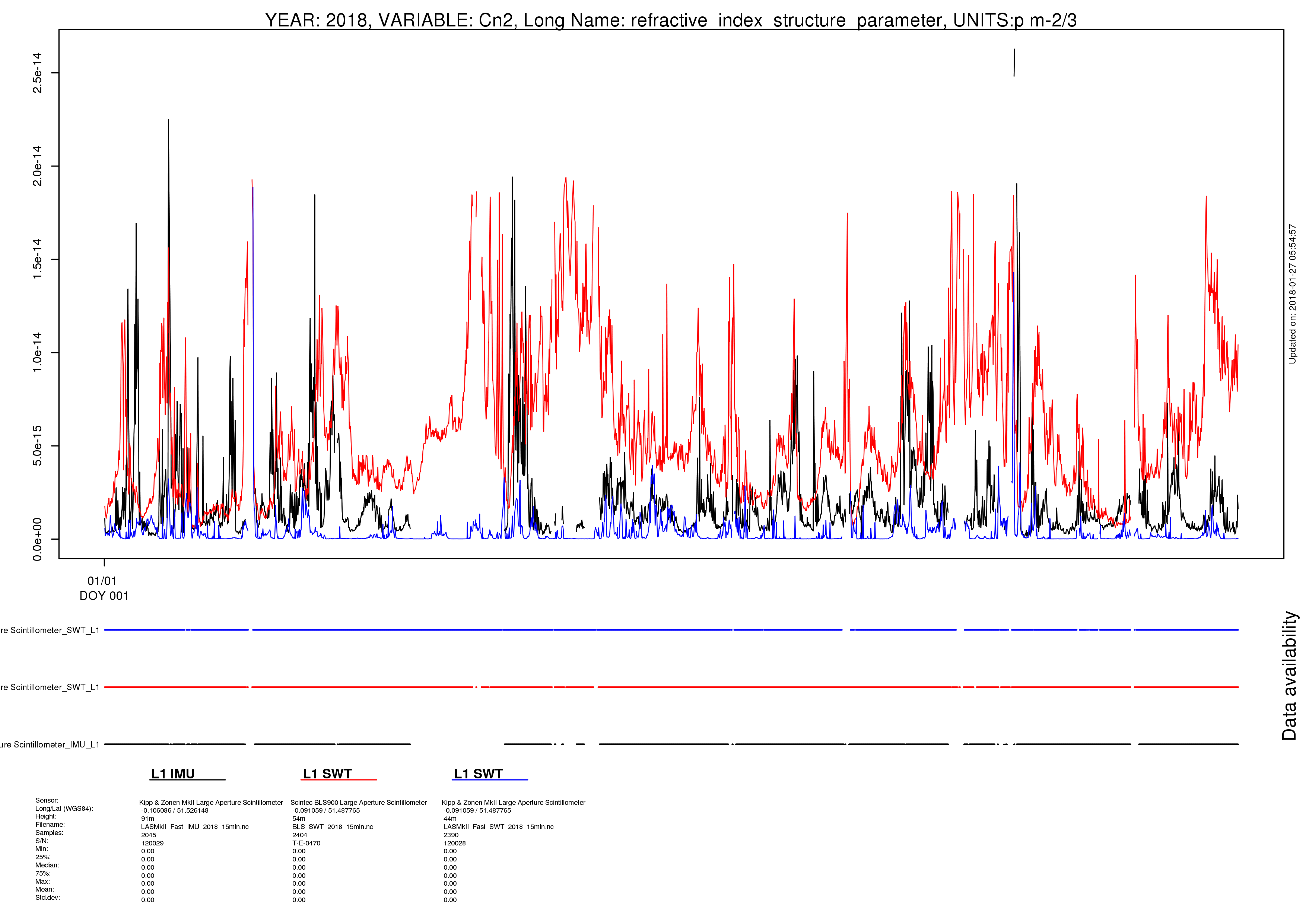
Task: Click filename LASMkII_Fast_IMU_2018_15min.nc
Action: pos(195,827)
